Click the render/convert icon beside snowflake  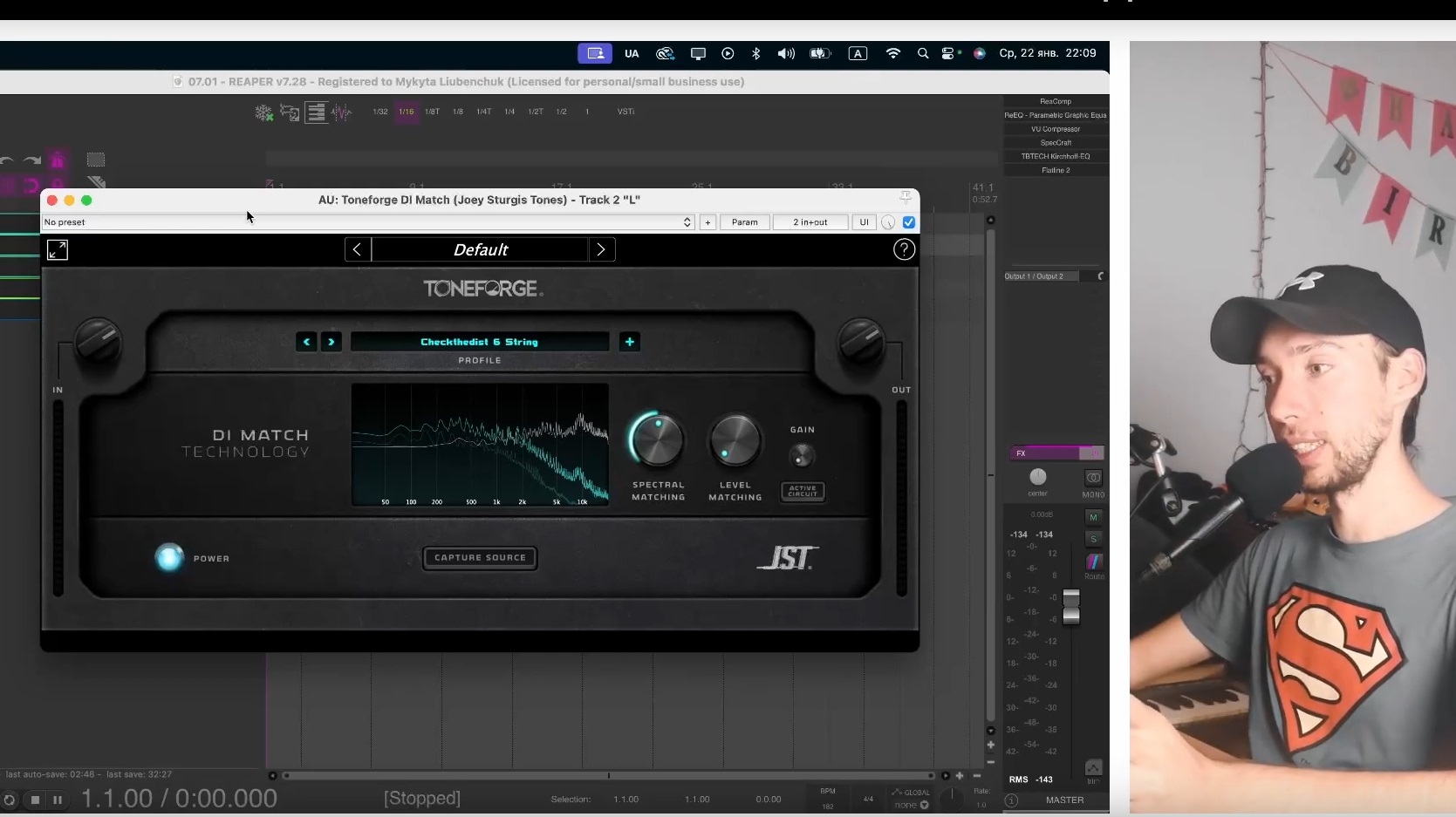point(290,112)
